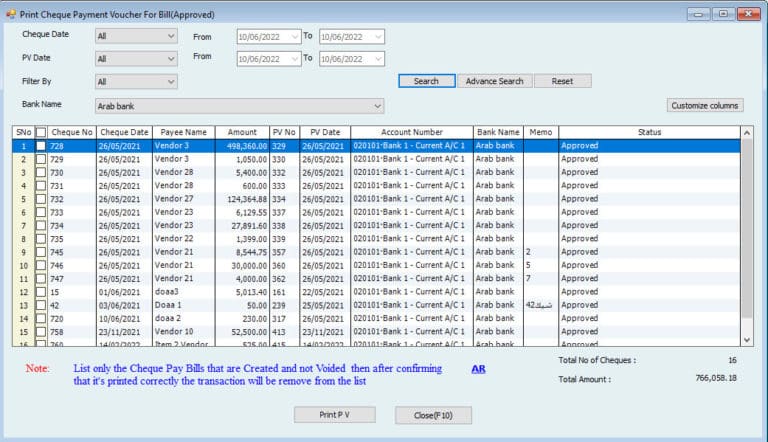
Task: Open the Cheque Date From calendar picker
Action: point(293,36)
